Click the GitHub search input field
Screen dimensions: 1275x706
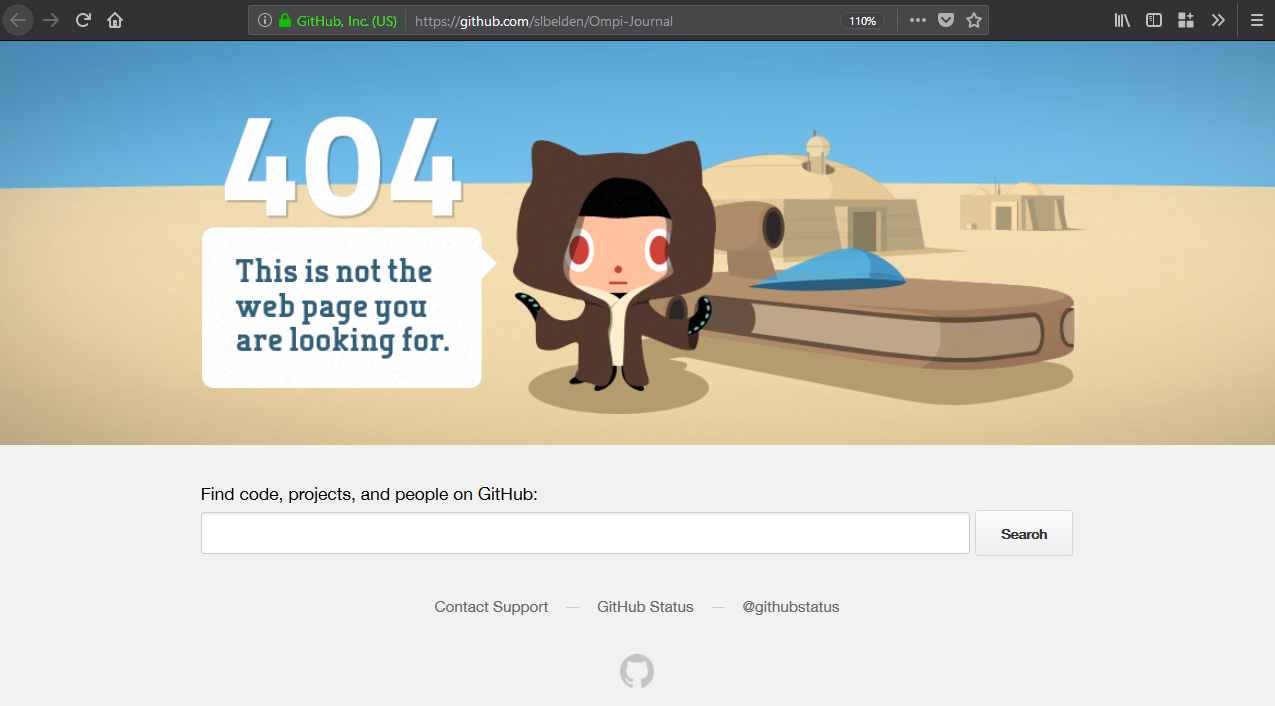(x=585, y=533)
